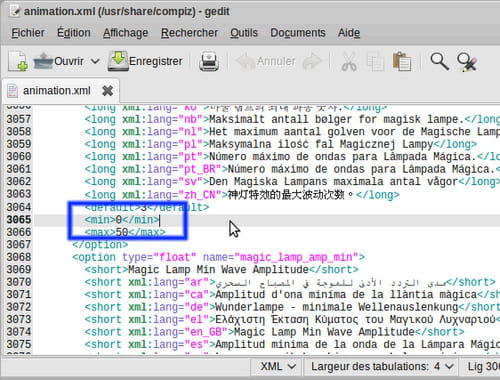Click line number 3068 in gutter
The height and width of the screenshot is (380, 500).
[x=19, y=257]
